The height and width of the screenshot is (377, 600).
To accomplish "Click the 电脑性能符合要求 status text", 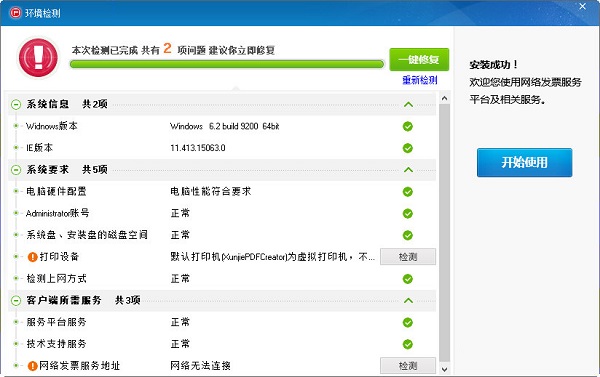I will [x=211, y=191].
